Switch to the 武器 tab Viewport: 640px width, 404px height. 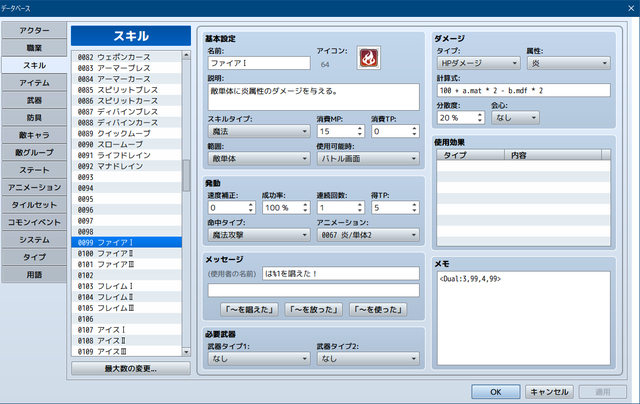[34, 100]
